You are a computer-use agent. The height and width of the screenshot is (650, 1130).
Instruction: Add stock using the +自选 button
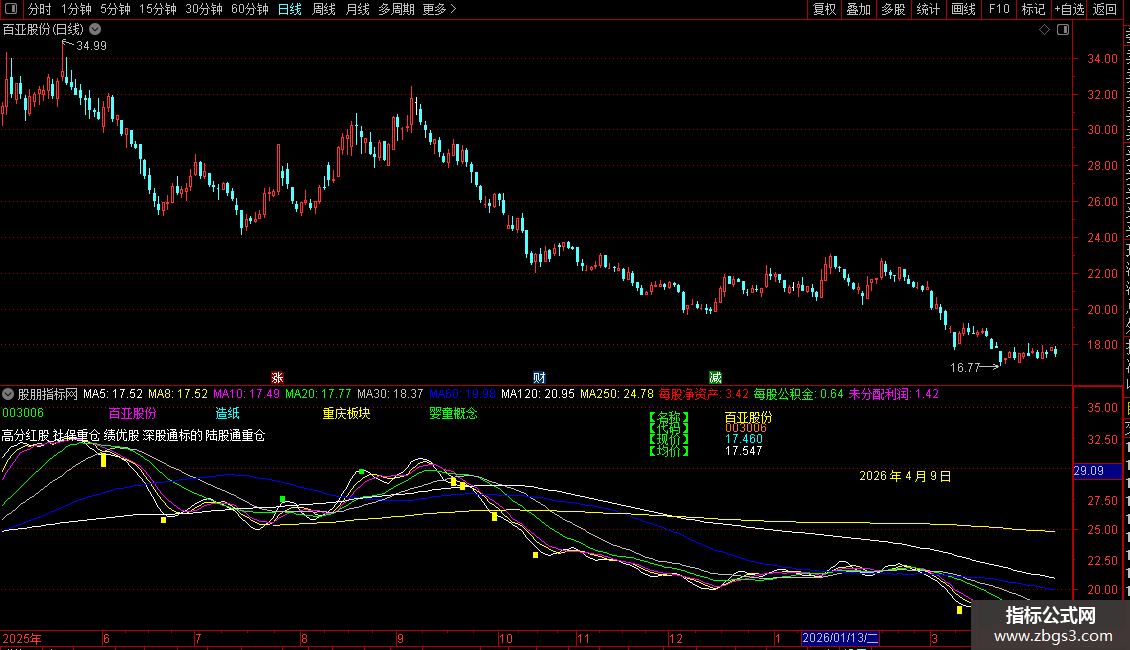[1069, 9]
